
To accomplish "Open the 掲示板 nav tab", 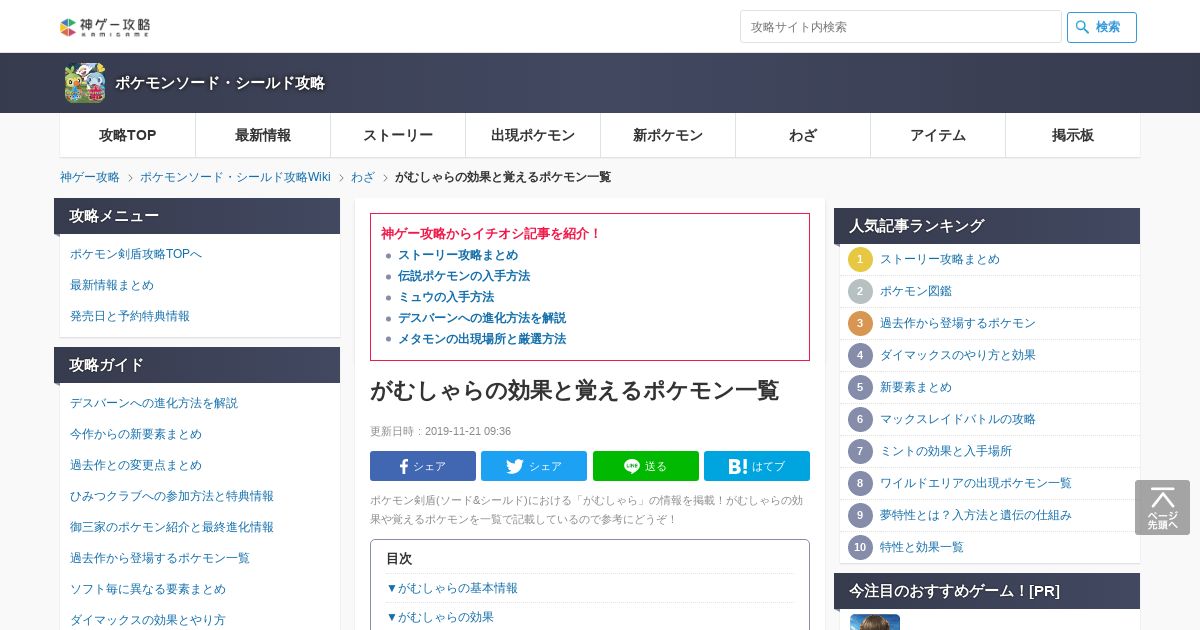I will [x=1073, y=135].
